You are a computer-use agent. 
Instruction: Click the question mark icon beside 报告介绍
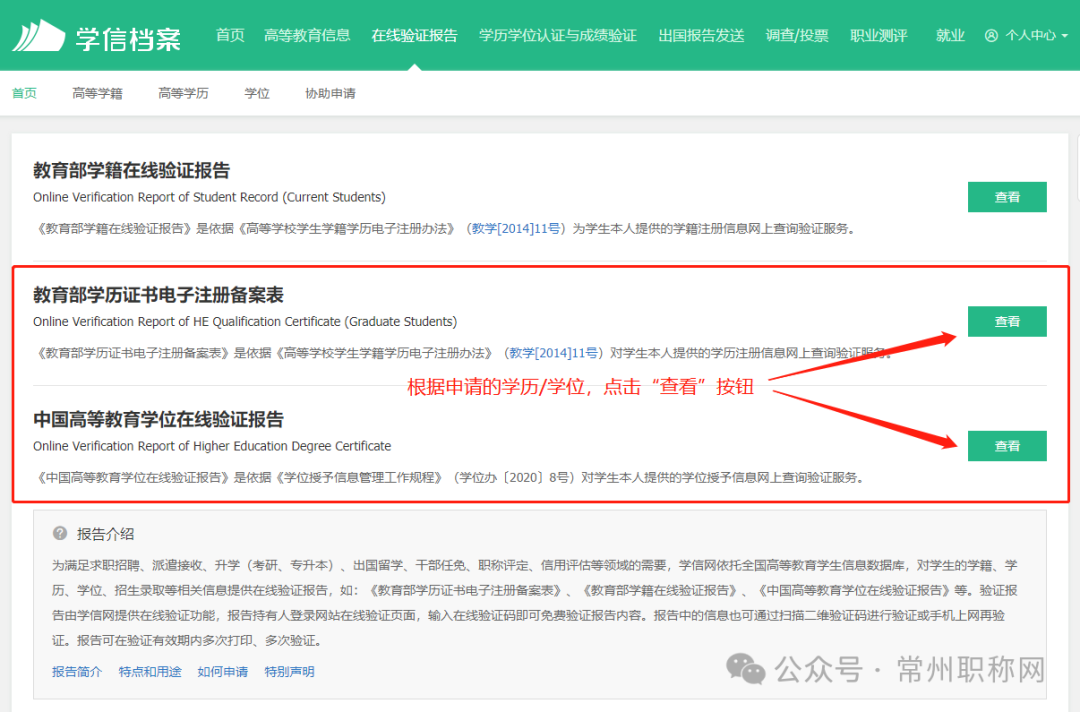(x=62, y=533)
